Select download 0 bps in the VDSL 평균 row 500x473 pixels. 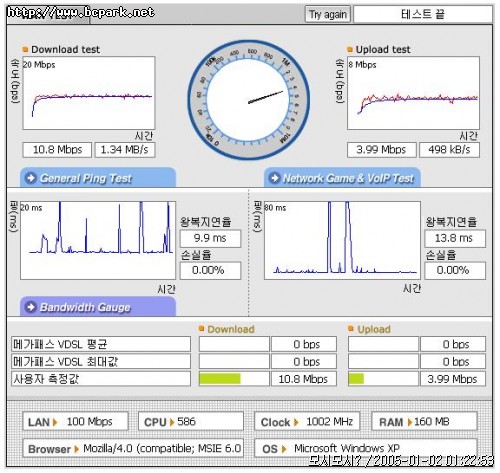(x=304, y=344)
